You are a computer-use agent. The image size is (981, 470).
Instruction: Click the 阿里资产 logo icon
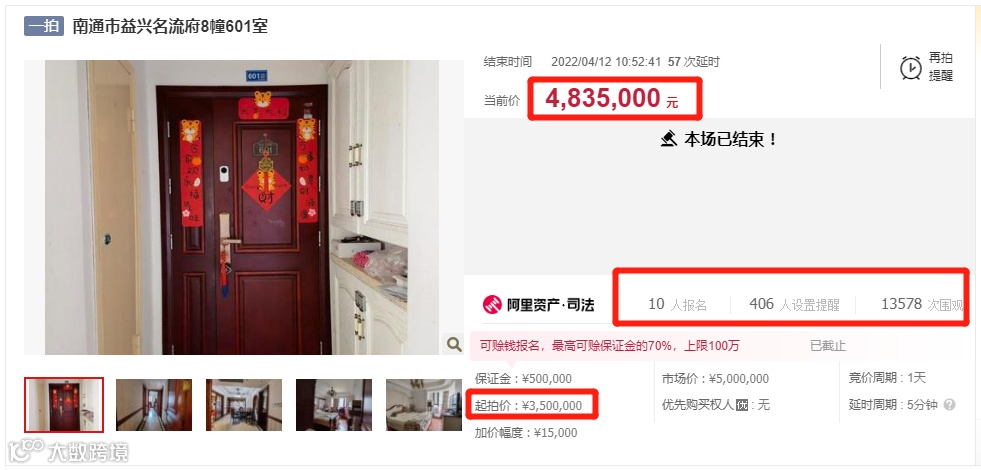pyautogui.click(x=492, y=305)
